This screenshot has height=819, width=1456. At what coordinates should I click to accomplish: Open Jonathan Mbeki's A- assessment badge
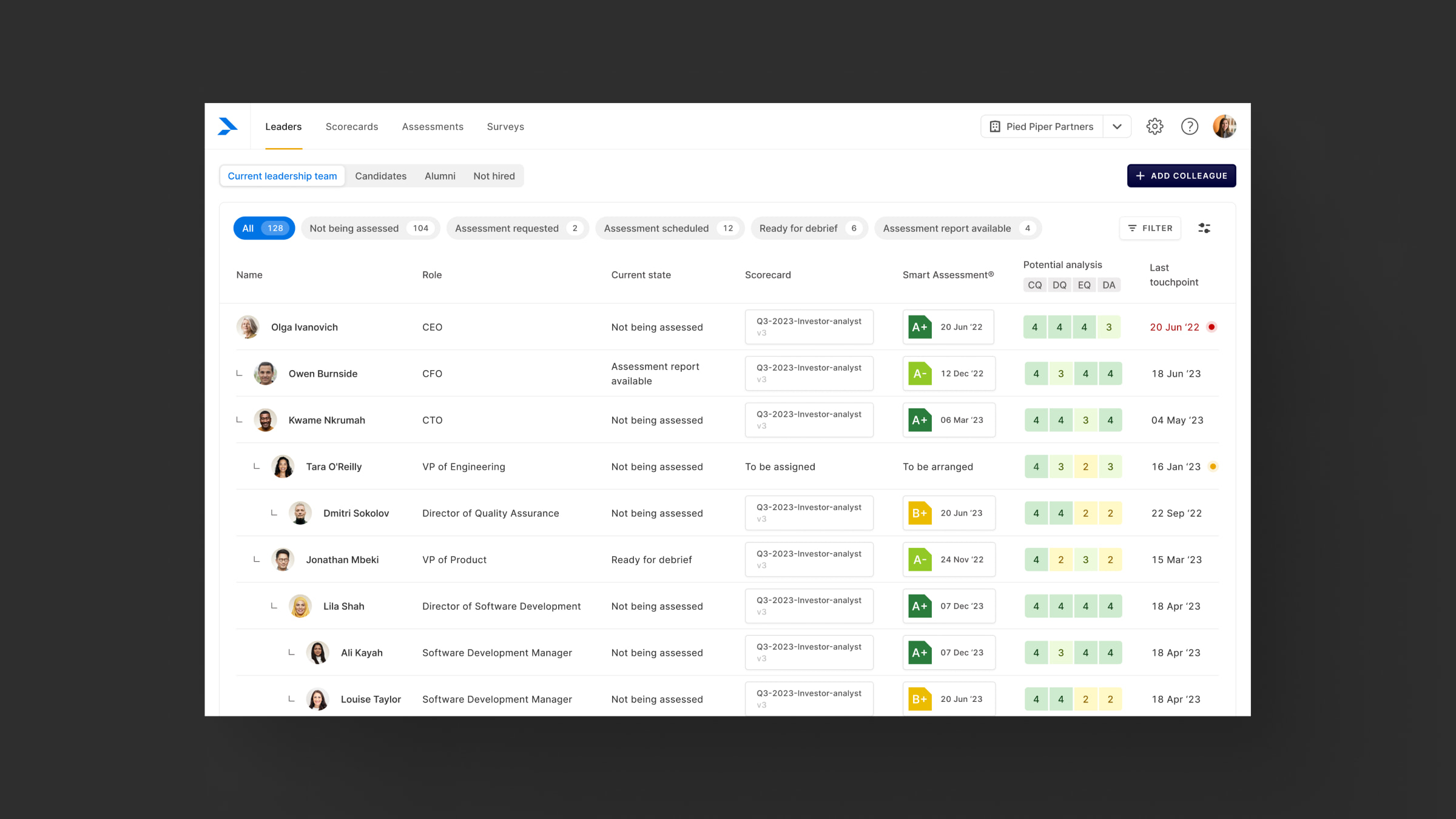click(920, 559)
